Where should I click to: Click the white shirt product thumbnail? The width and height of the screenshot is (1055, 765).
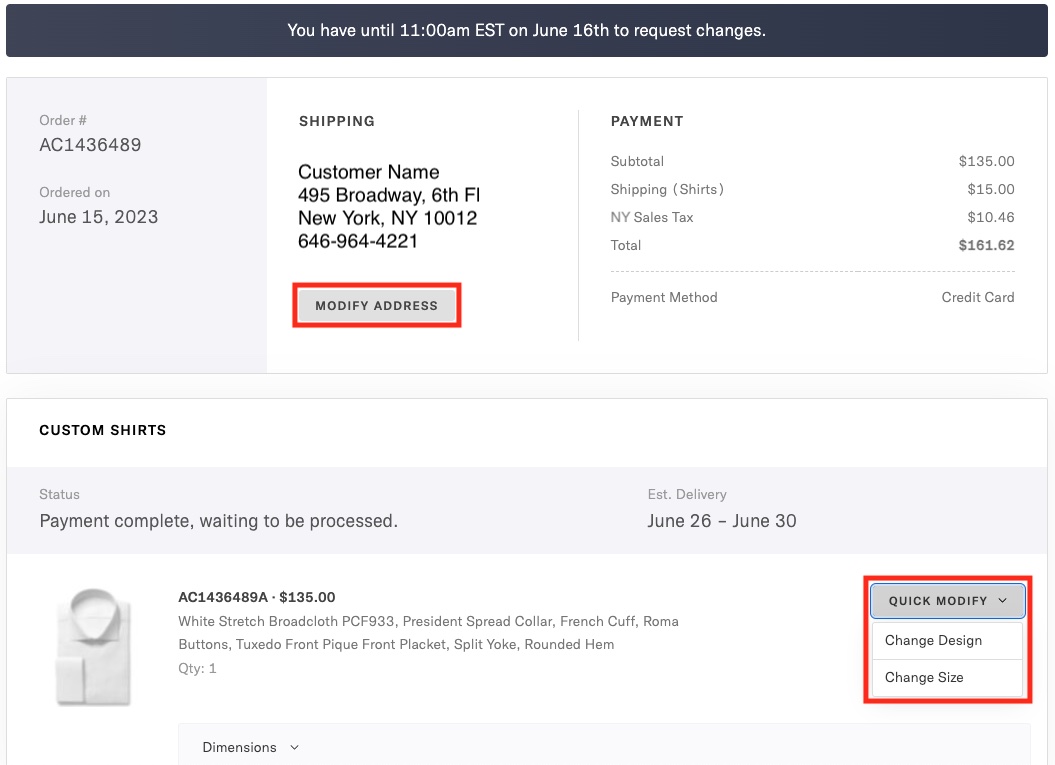tap(90, 647)
